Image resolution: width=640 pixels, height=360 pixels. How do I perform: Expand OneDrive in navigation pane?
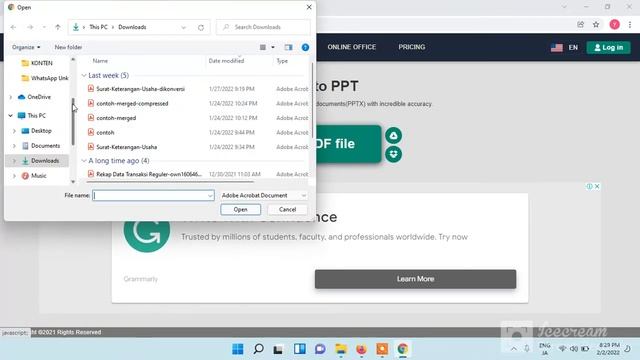[x=11, y=97]
